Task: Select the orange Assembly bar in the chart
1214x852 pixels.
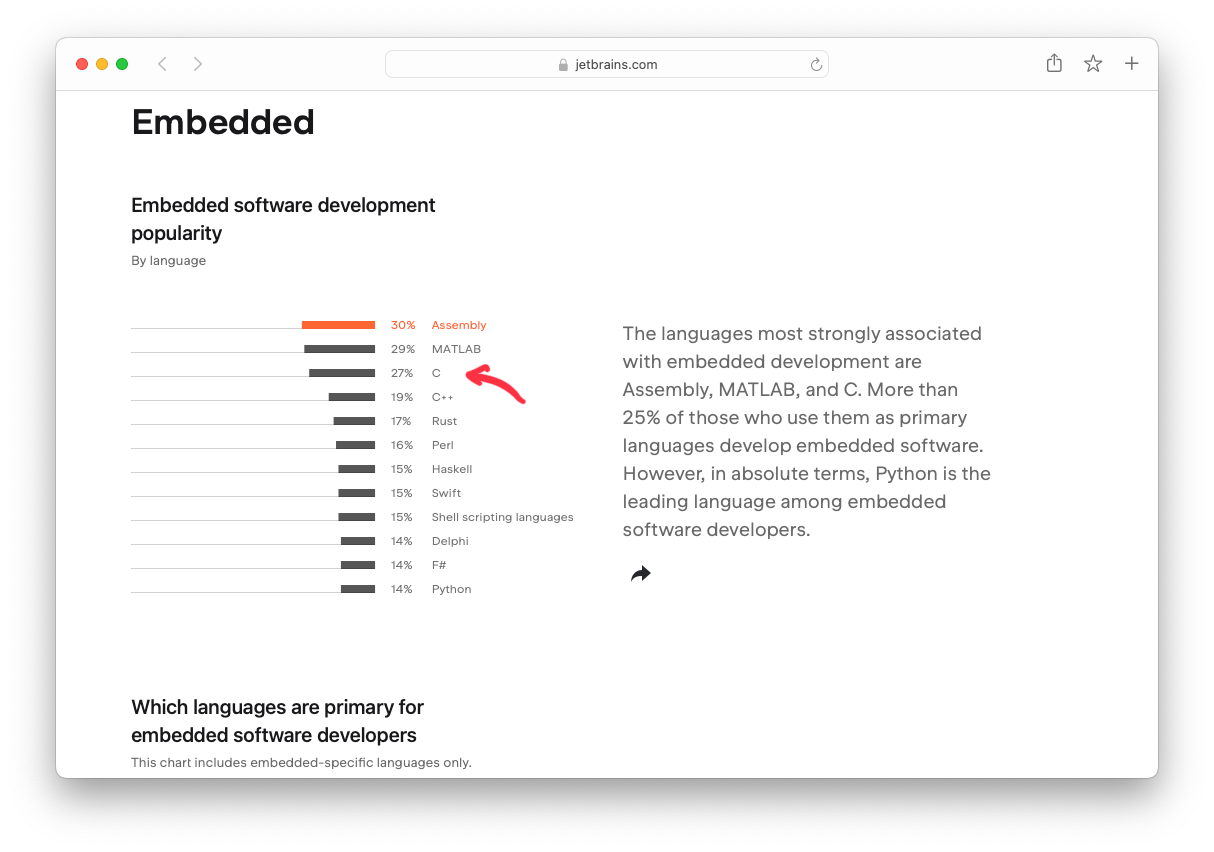Action: click(x=338, y=325)
